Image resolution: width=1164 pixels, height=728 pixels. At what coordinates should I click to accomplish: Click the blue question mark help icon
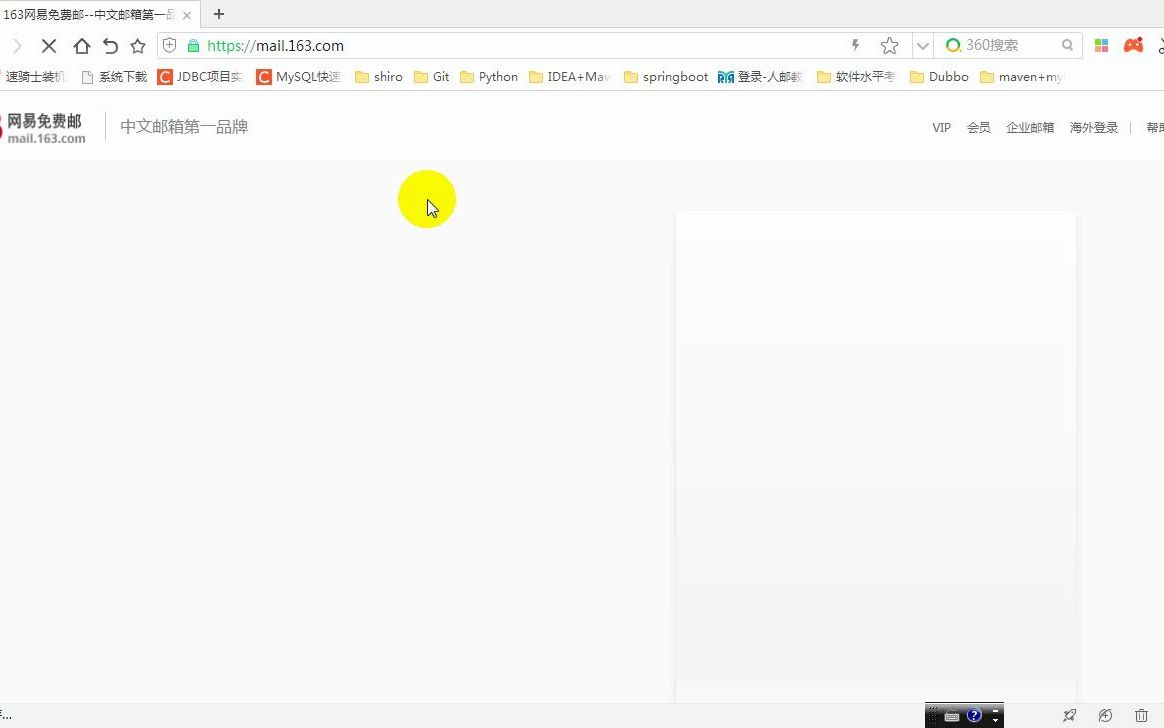pyautogui.click(x=974, y=714)
